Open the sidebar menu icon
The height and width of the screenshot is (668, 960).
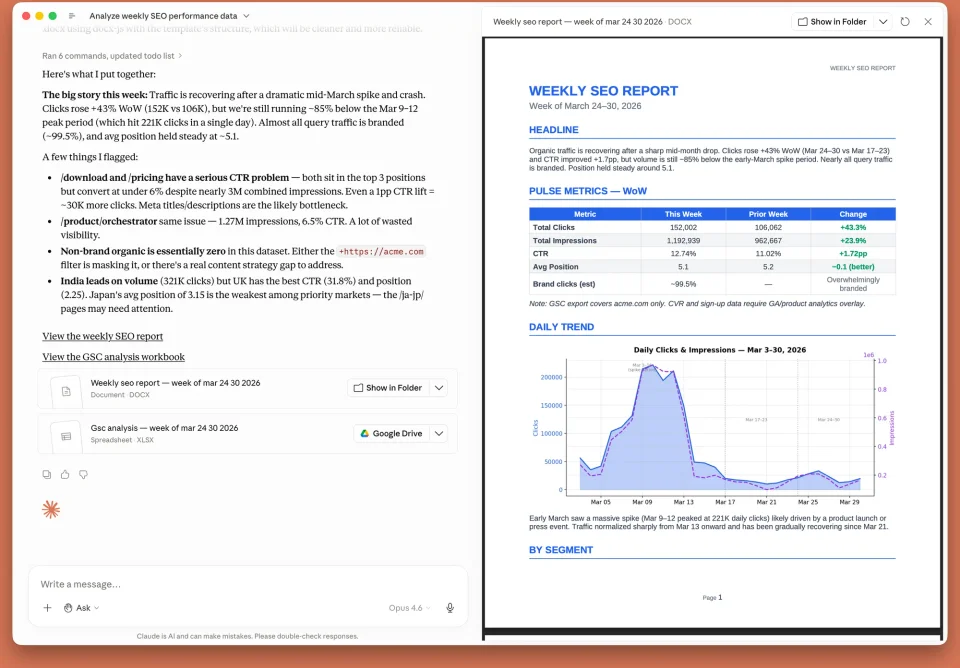(72, 16)
